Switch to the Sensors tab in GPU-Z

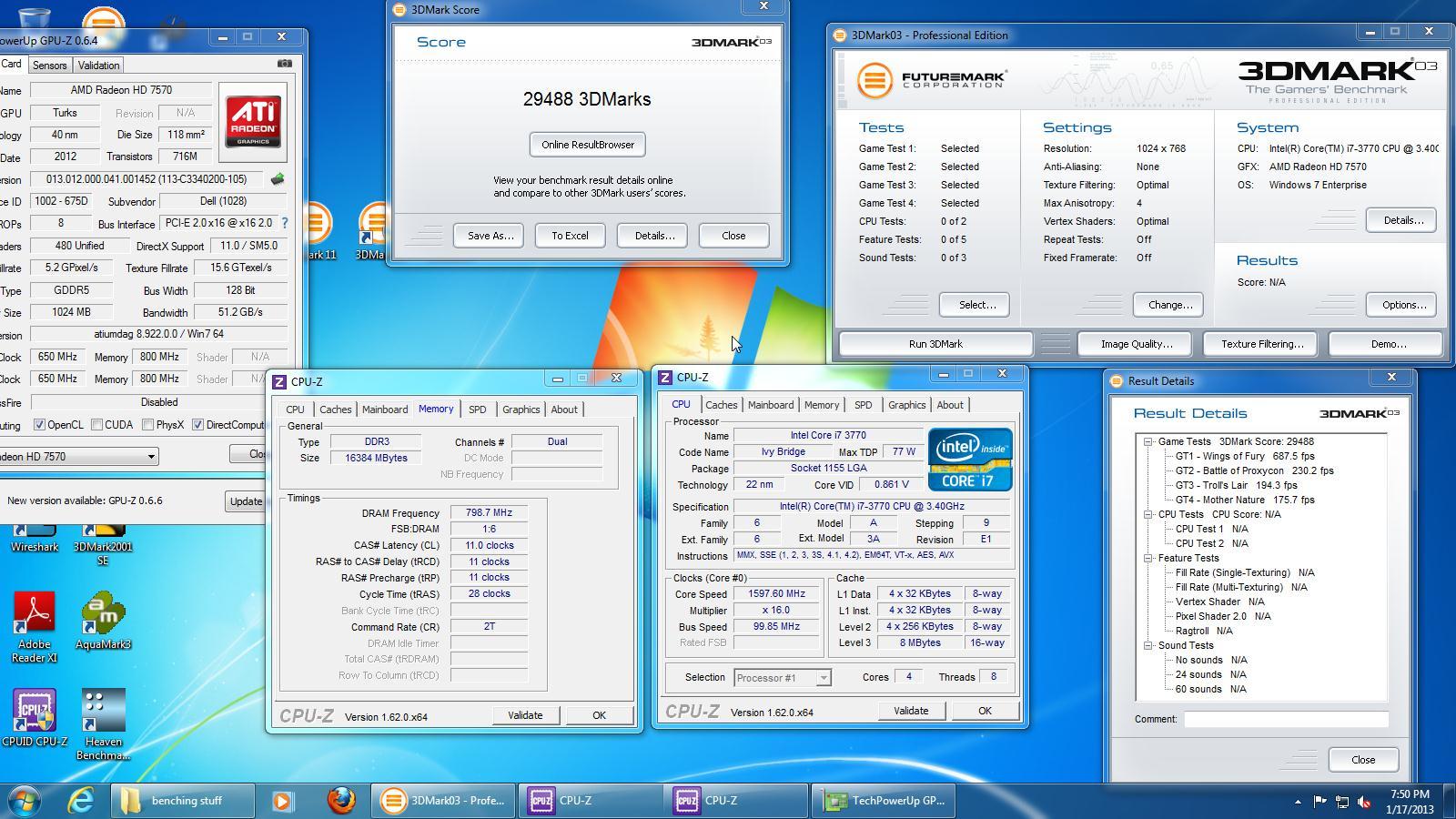(x=49, y=66)
